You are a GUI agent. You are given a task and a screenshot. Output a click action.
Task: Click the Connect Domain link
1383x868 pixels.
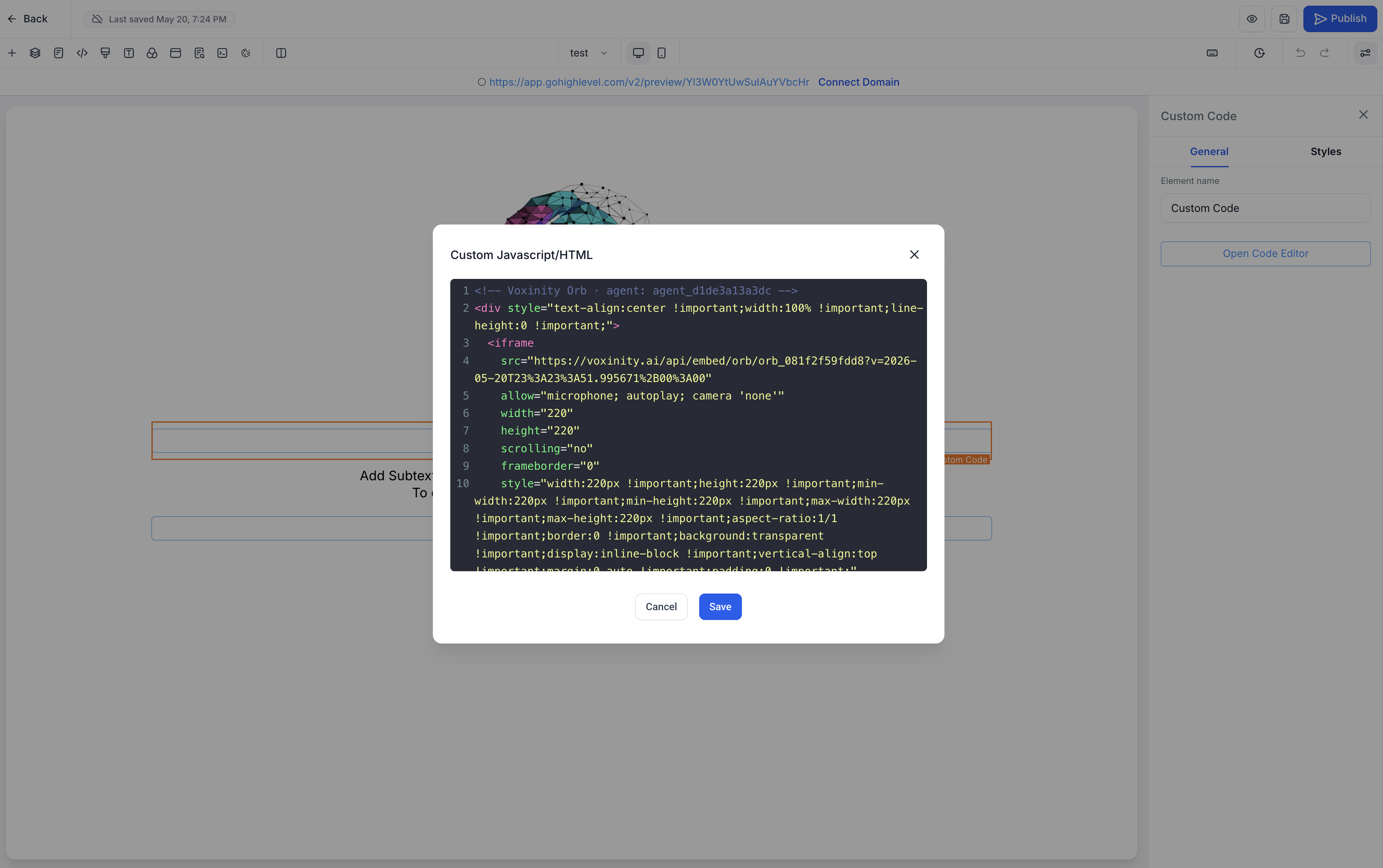click(858, 82)
